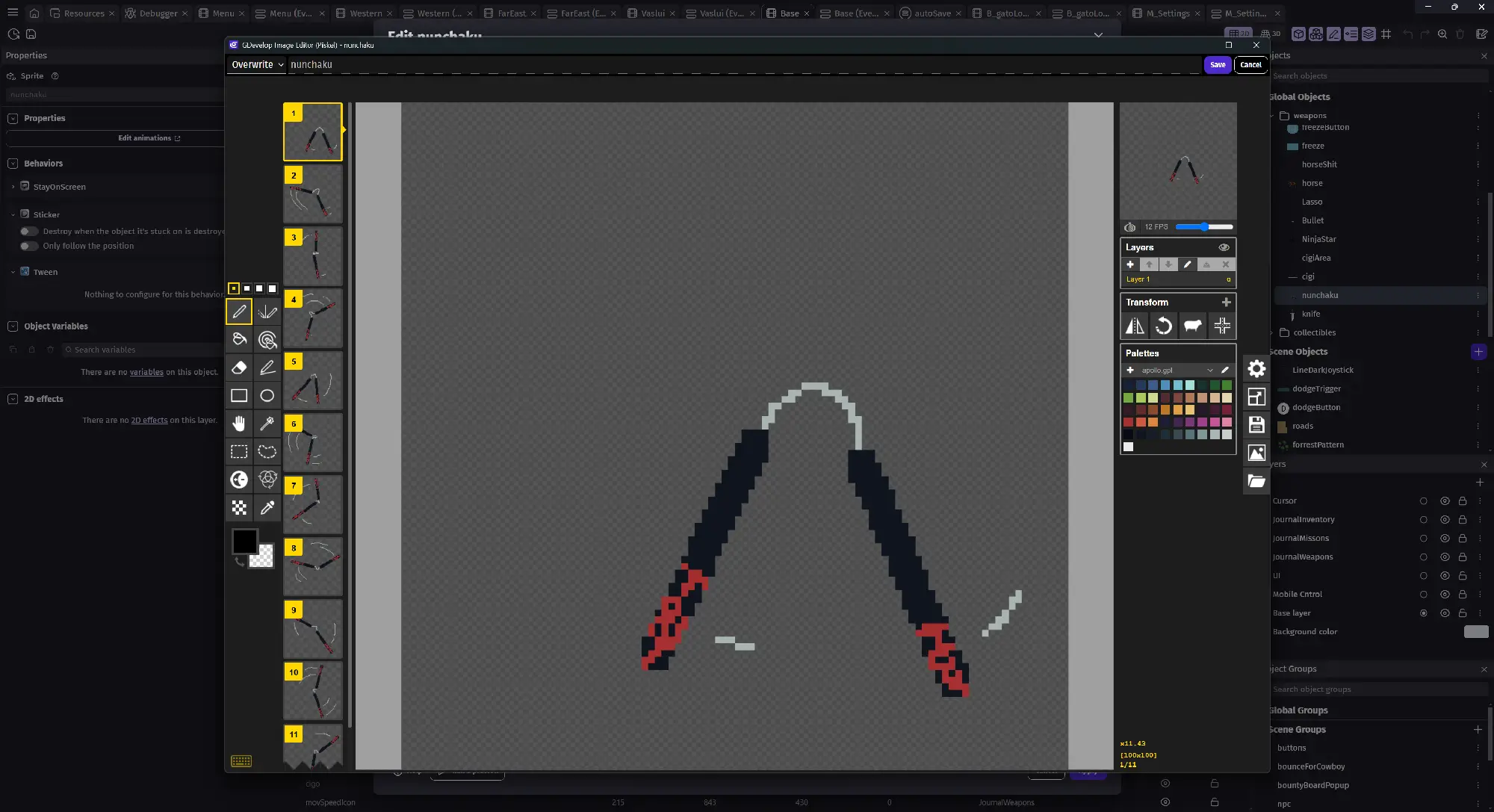Rotate sprite using Transform rotate icon
This screenshot has width=1494, height=812.
point(1164,326)
